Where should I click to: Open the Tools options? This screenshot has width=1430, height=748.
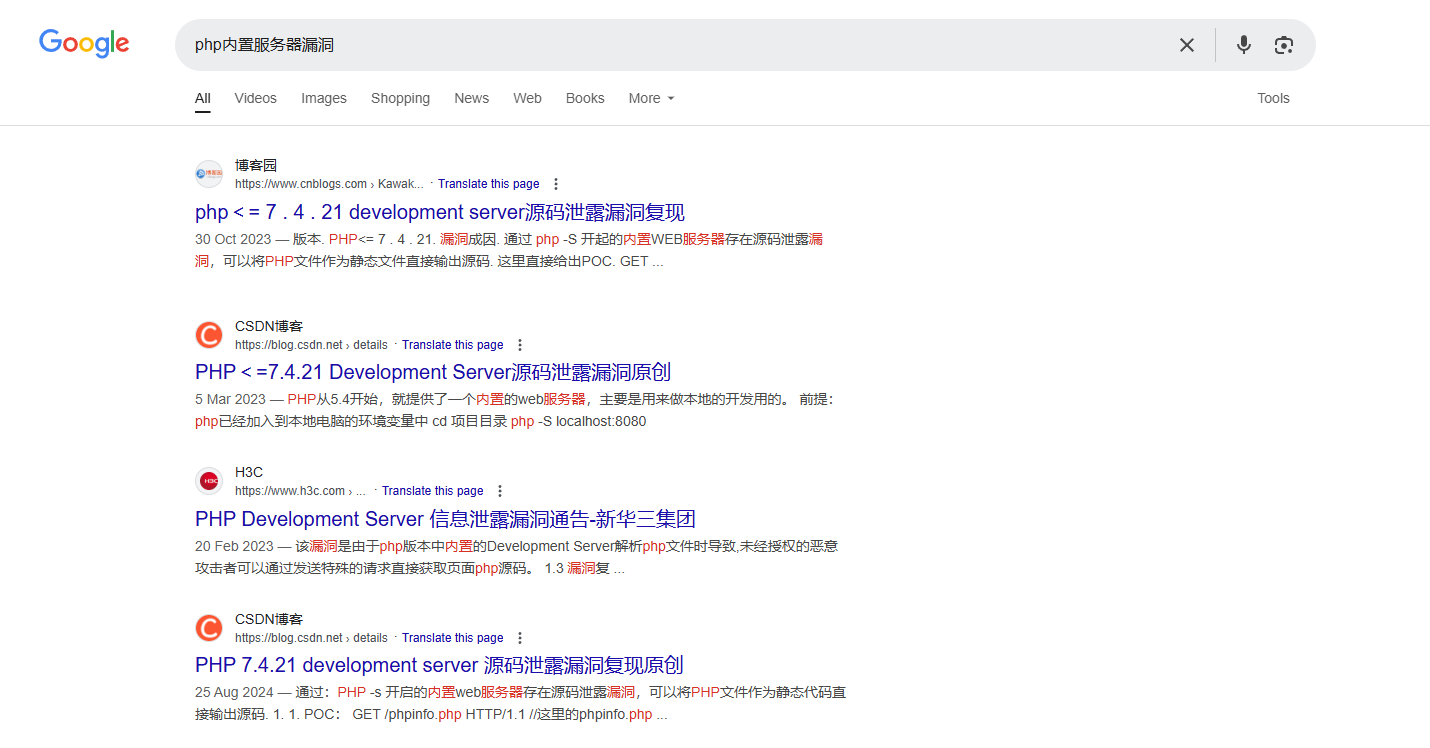point(1273,98)
